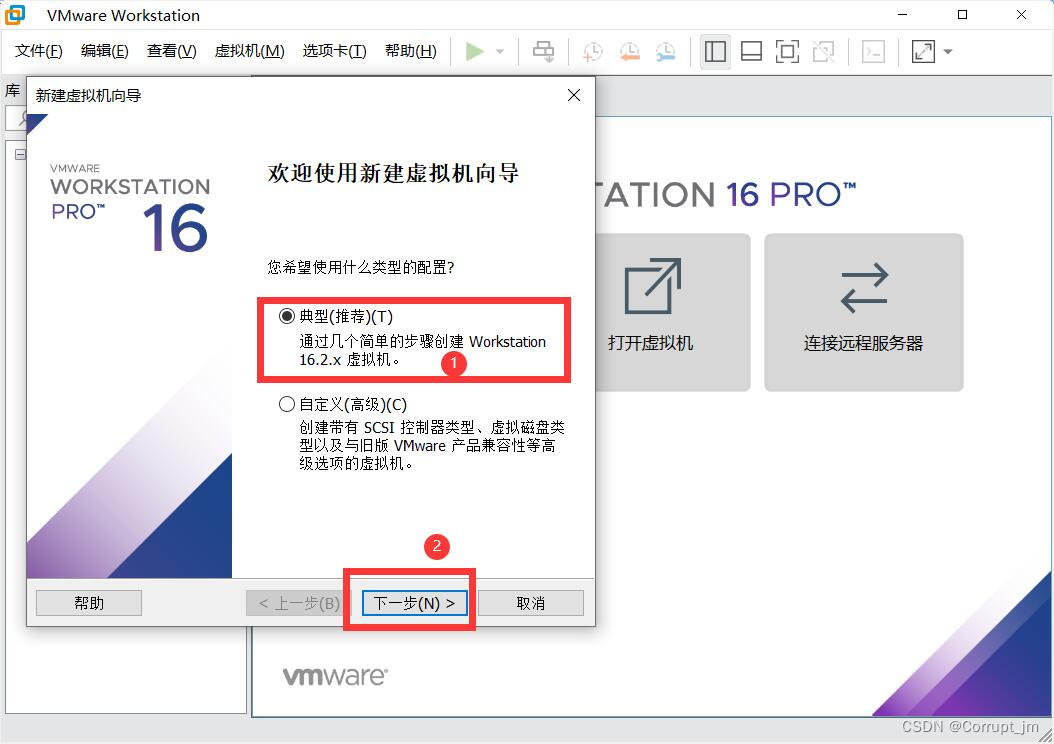
Task: Open the 编辑(E) menu
Action: click(x=104, y=51)
